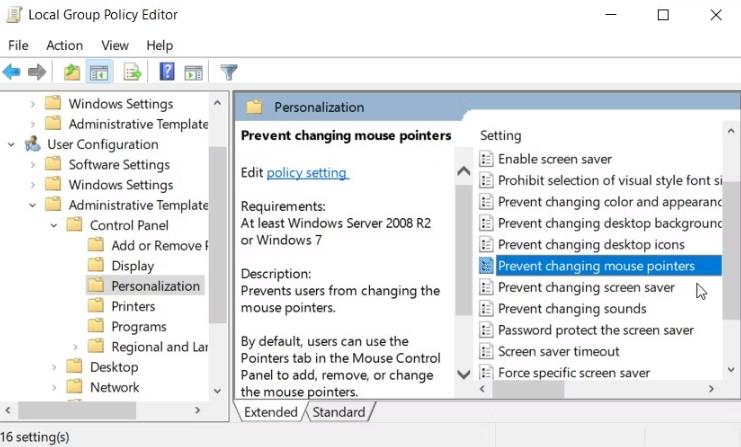Click the description pane scroll down arrow
741x447 pixels.
pyautogui.click(x=463, y=375)
